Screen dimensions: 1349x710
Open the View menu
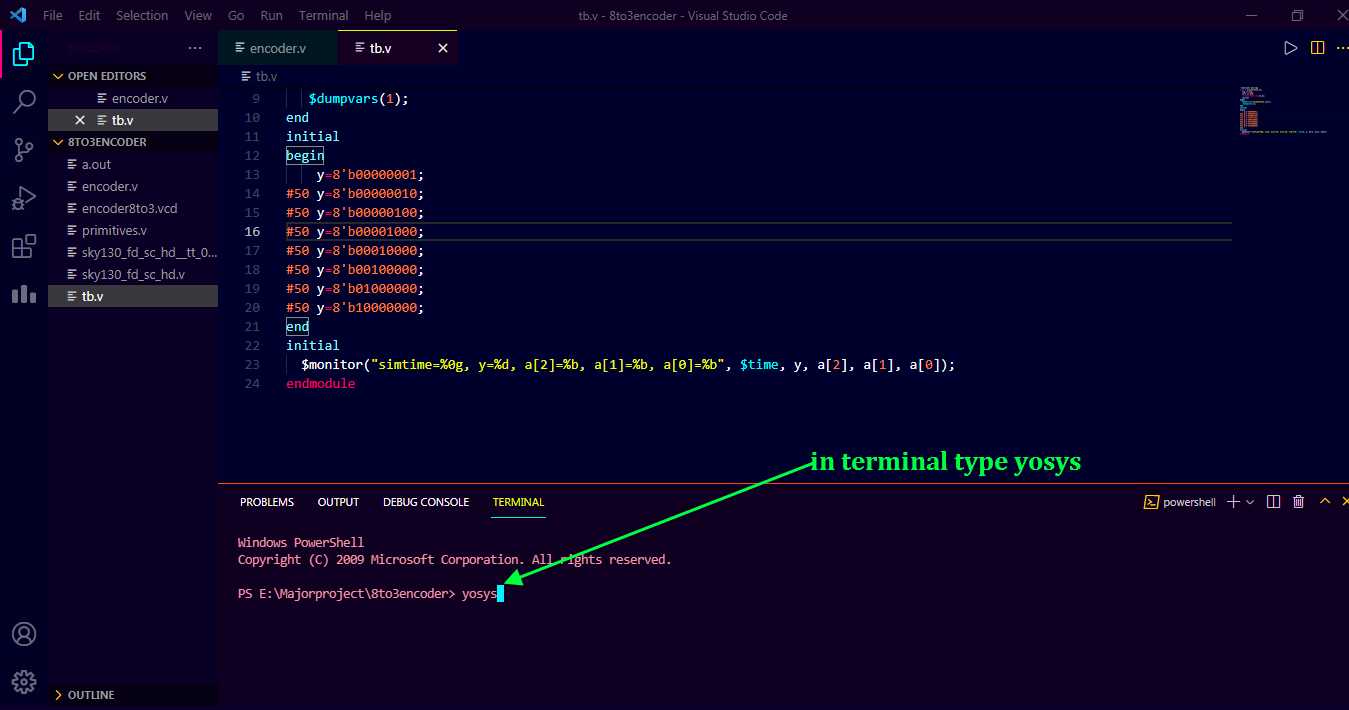click(198, 15)
